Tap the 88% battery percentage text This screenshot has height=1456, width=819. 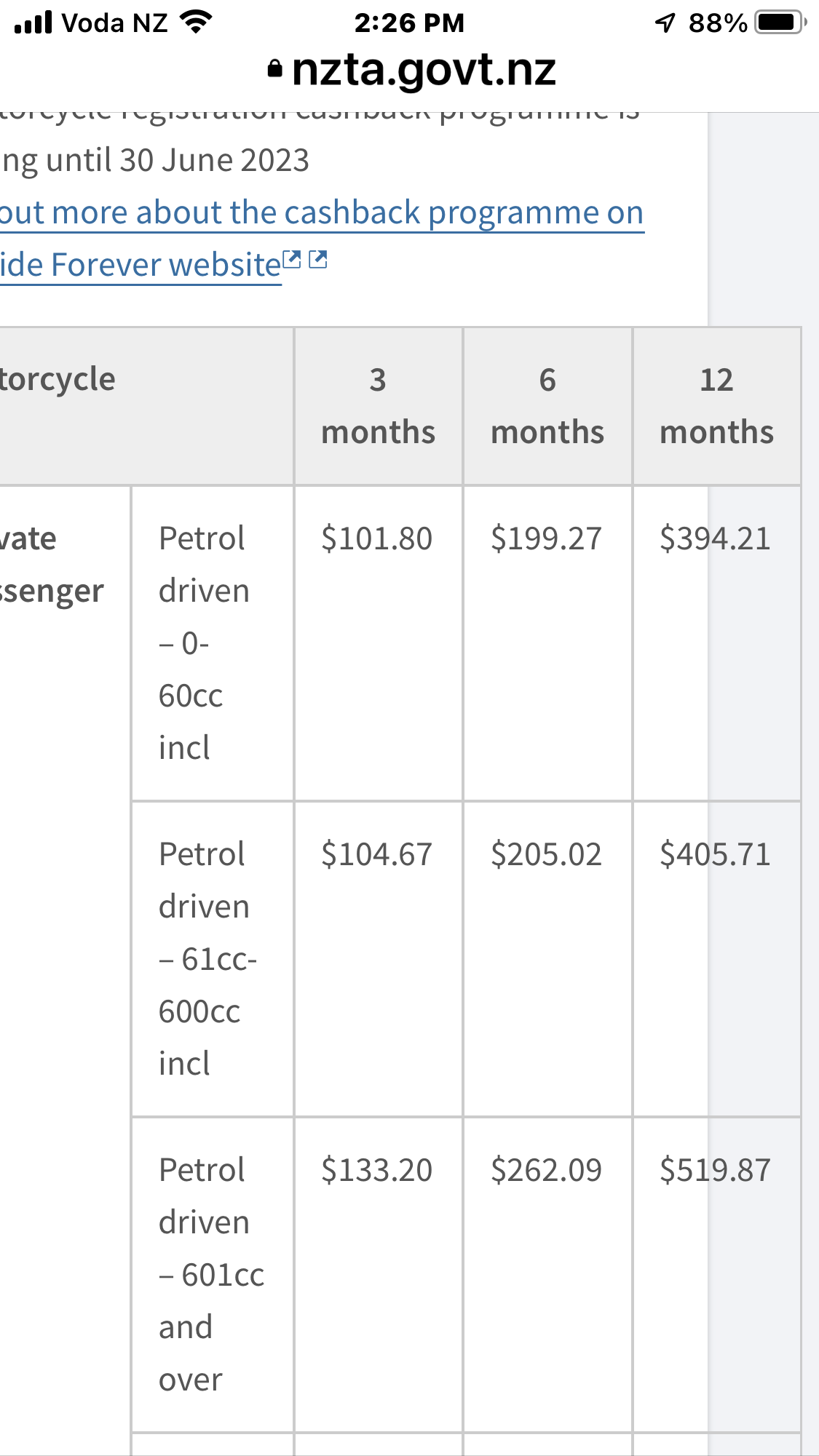718,23
